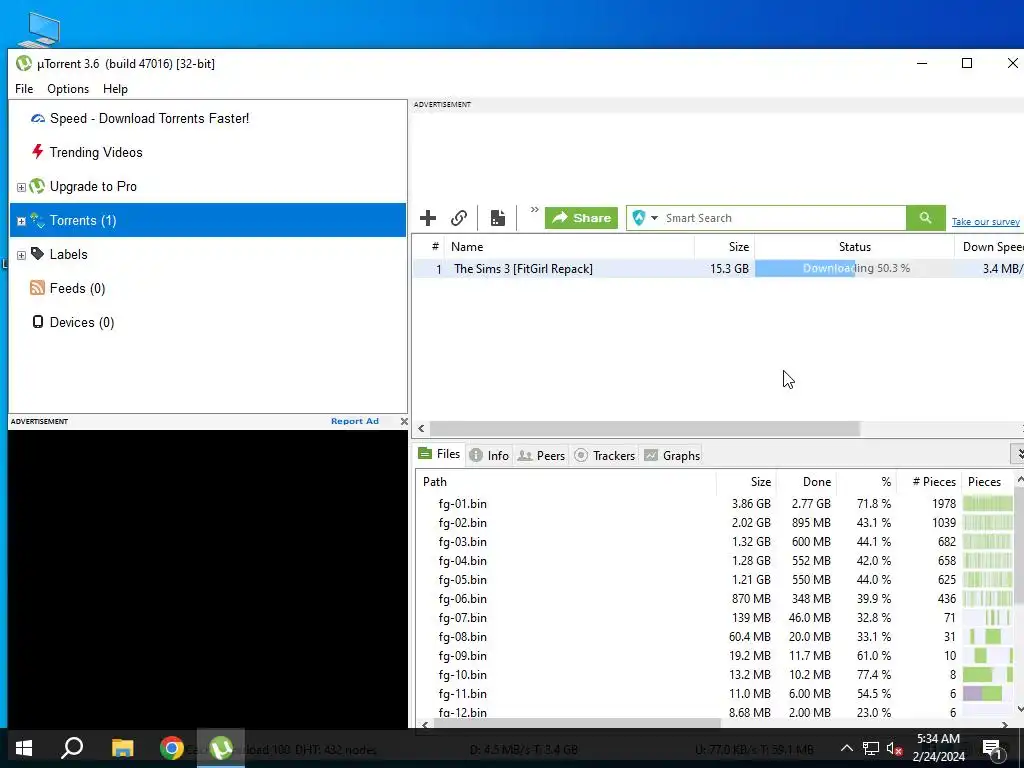This screenshot has height=768, width=1024.
Task: Select Speed - Download Torrents Faster! item
Action: click(x=150, y=118)
